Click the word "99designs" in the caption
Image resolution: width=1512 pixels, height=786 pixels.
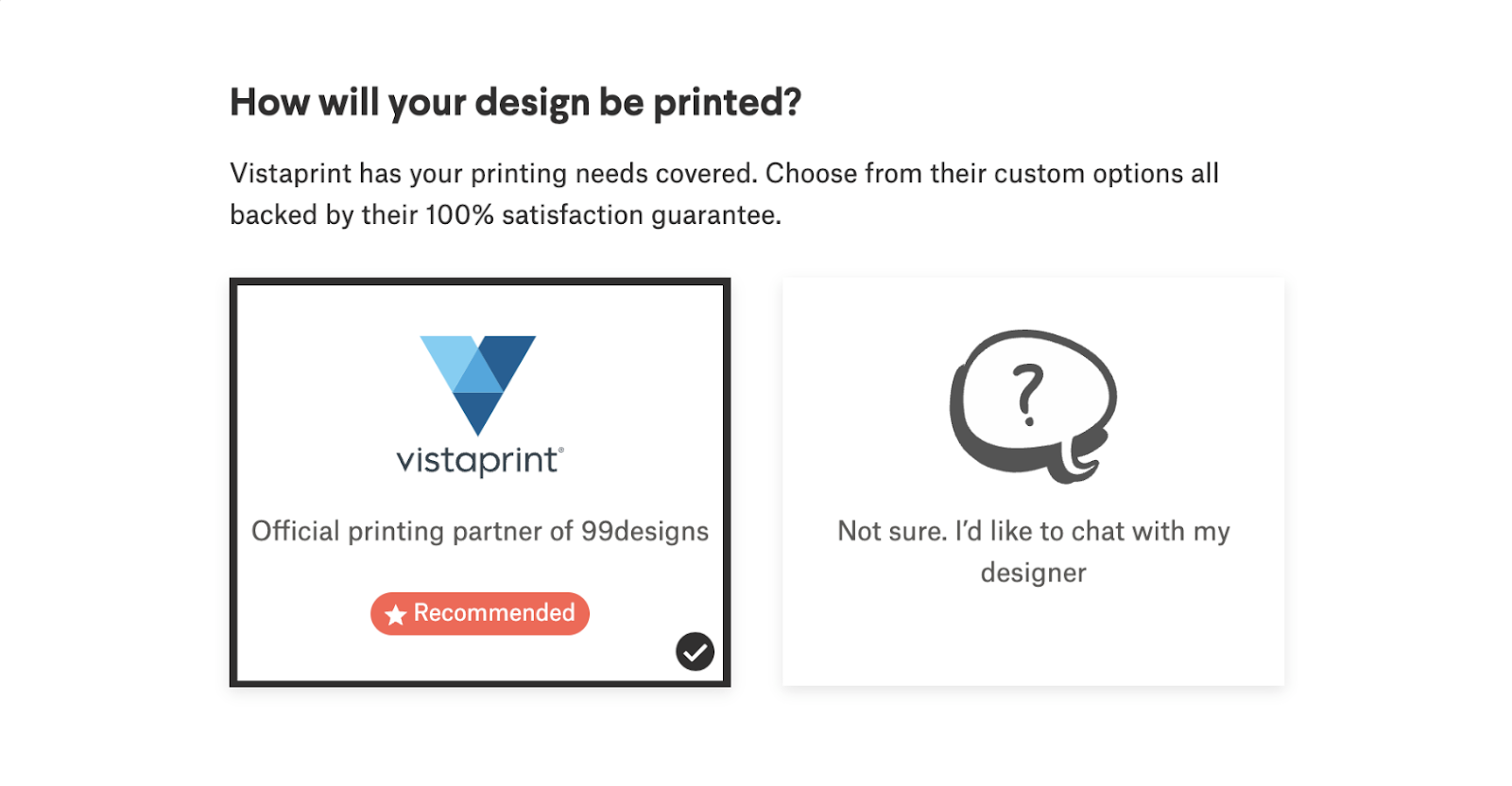point(644,532)
